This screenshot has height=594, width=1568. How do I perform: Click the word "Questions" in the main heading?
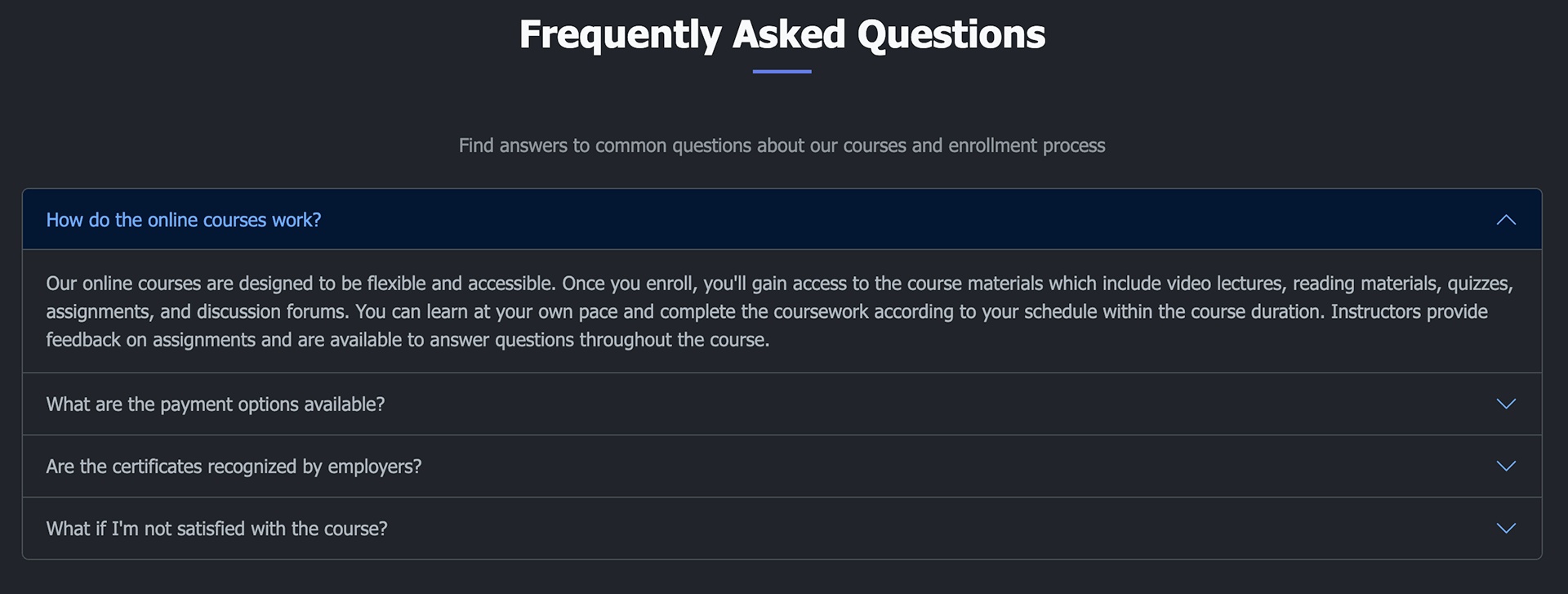coord(951,34)
